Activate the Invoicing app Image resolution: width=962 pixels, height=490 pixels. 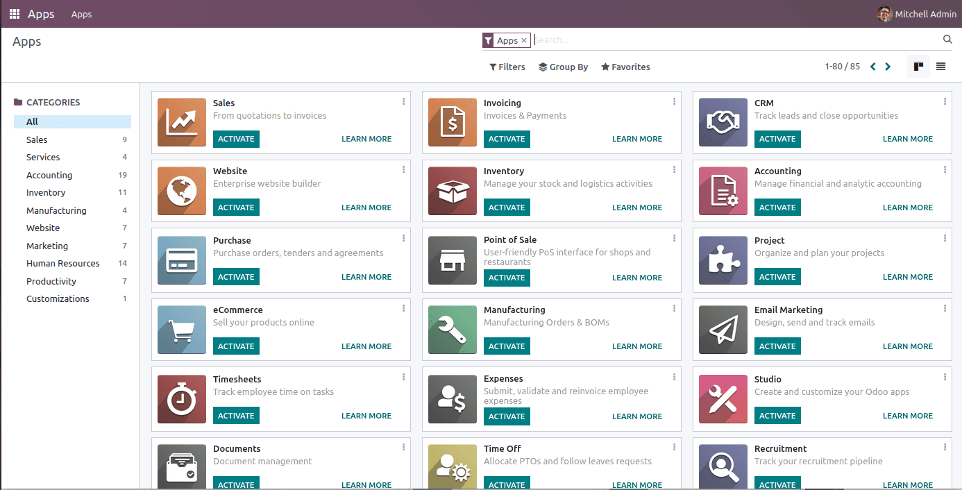506,139
